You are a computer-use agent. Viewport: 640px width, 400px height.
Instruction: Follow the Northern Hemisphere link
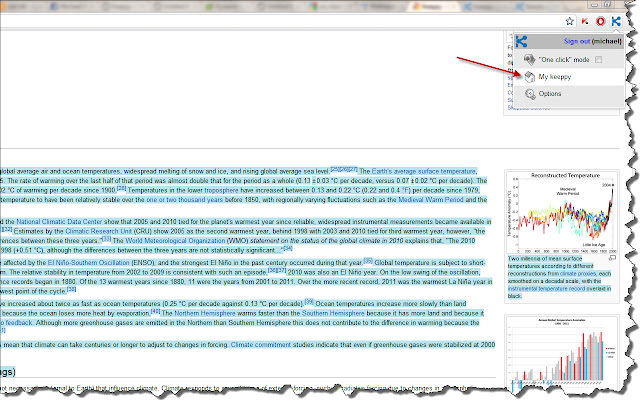click(205, 313)
